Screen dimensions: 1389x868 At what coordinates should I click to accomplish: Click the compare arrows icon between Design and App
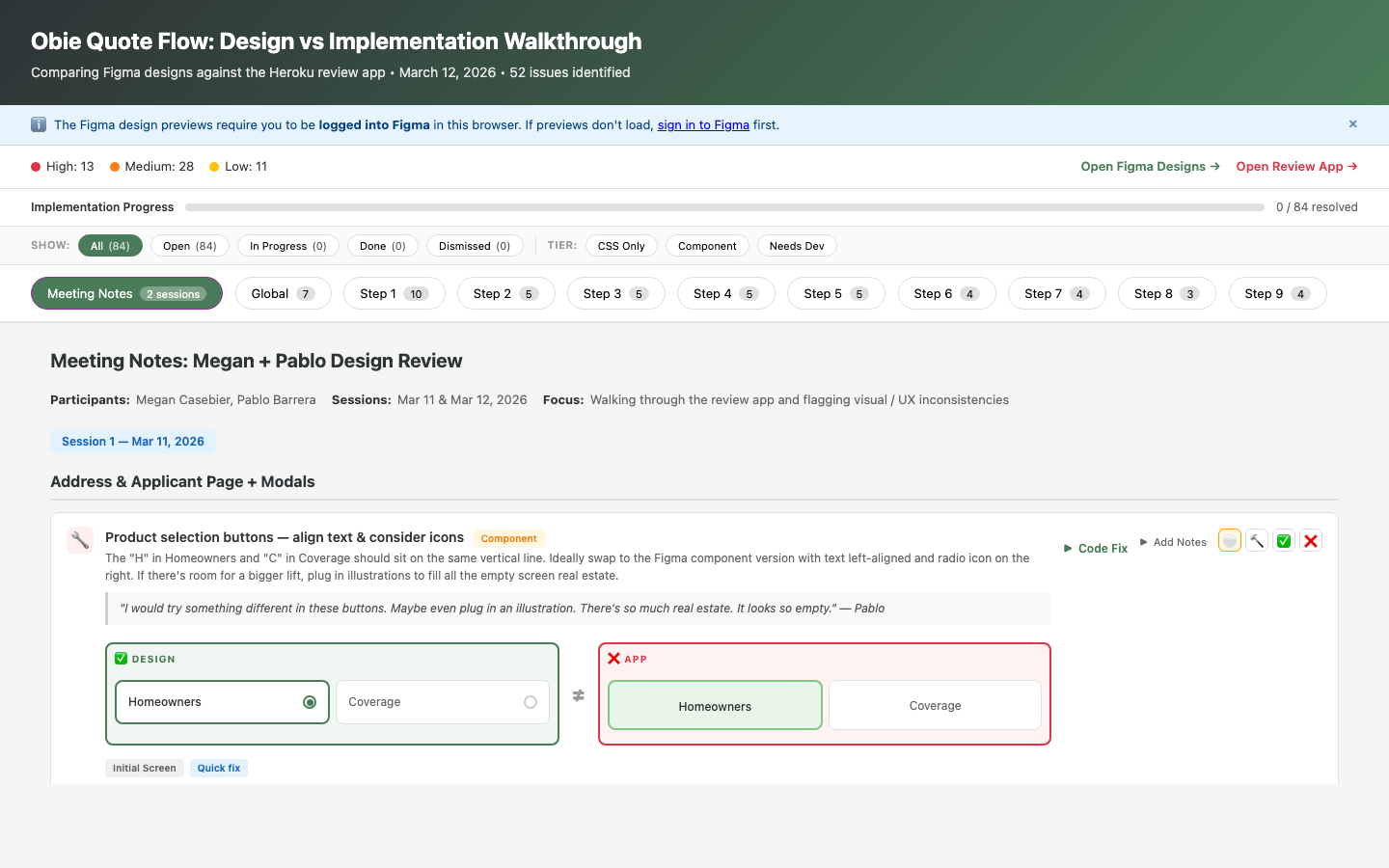[x=579, y=695]
